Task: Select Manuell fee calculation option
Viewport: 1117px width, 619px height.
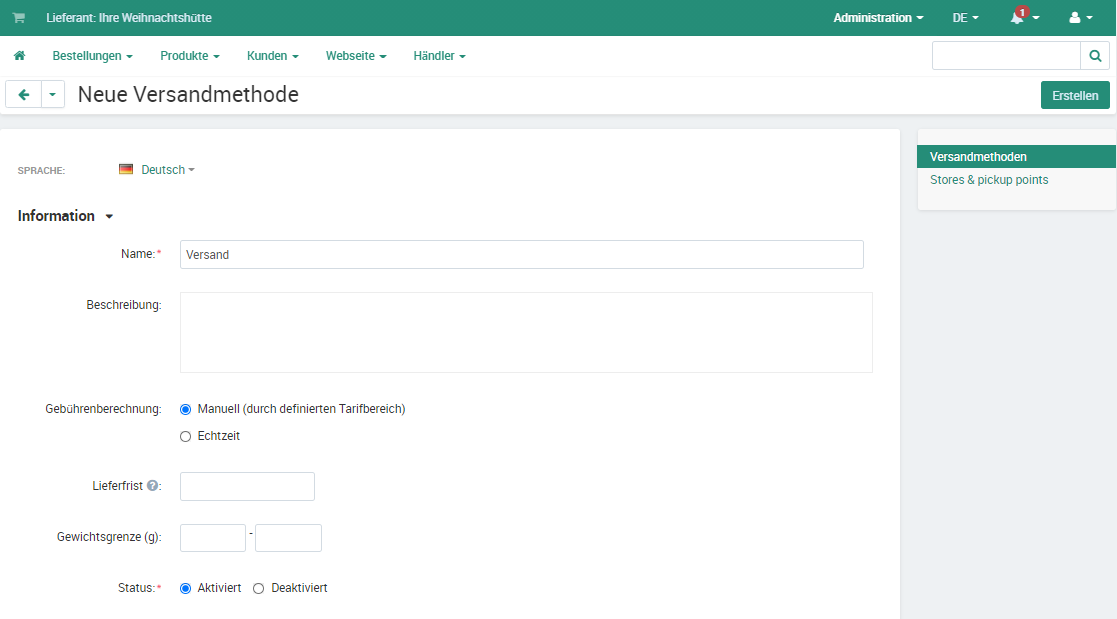Action: click(185, 410)
